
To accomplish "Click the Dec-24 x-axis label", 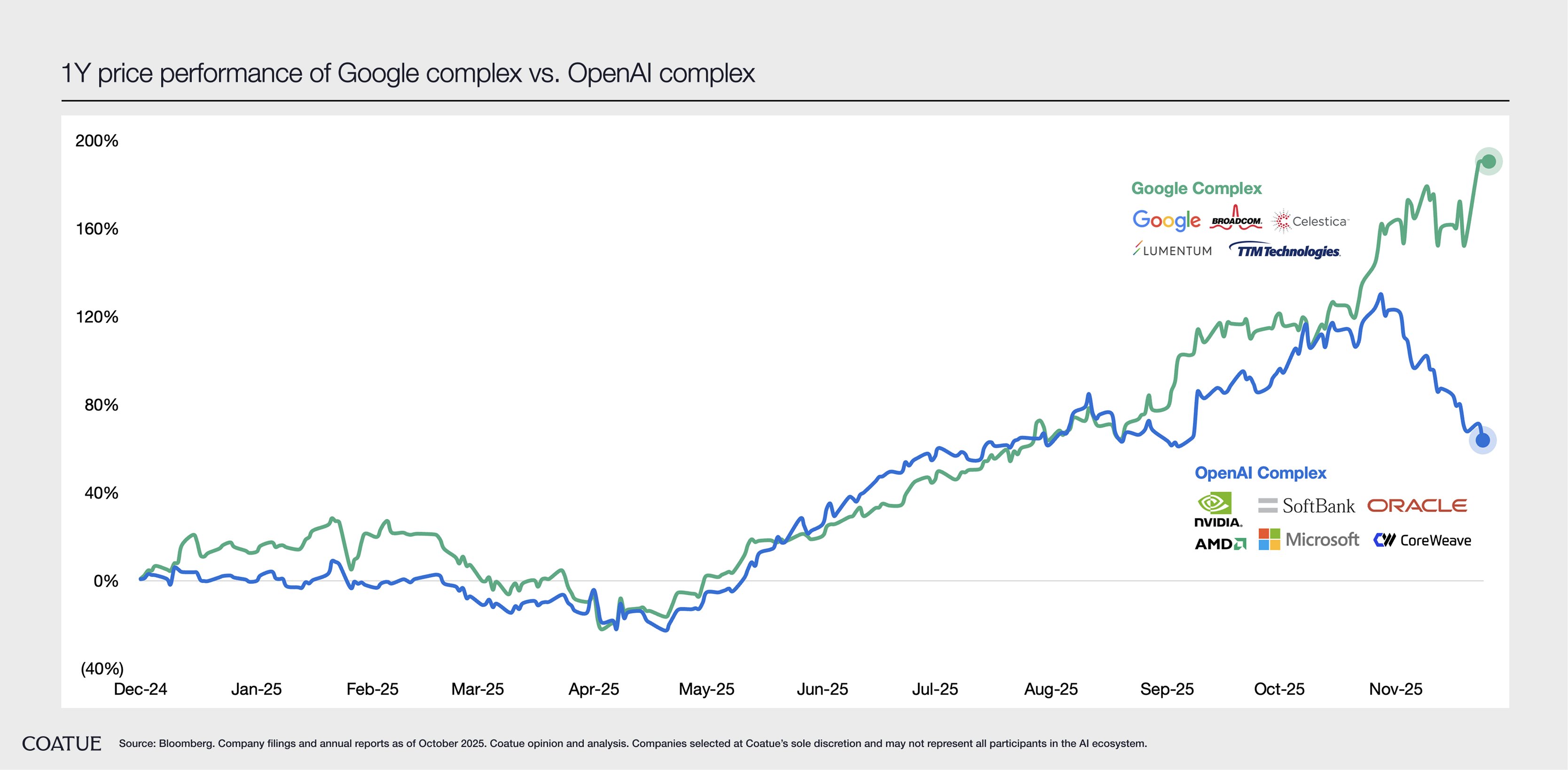I will click(140, 689).
